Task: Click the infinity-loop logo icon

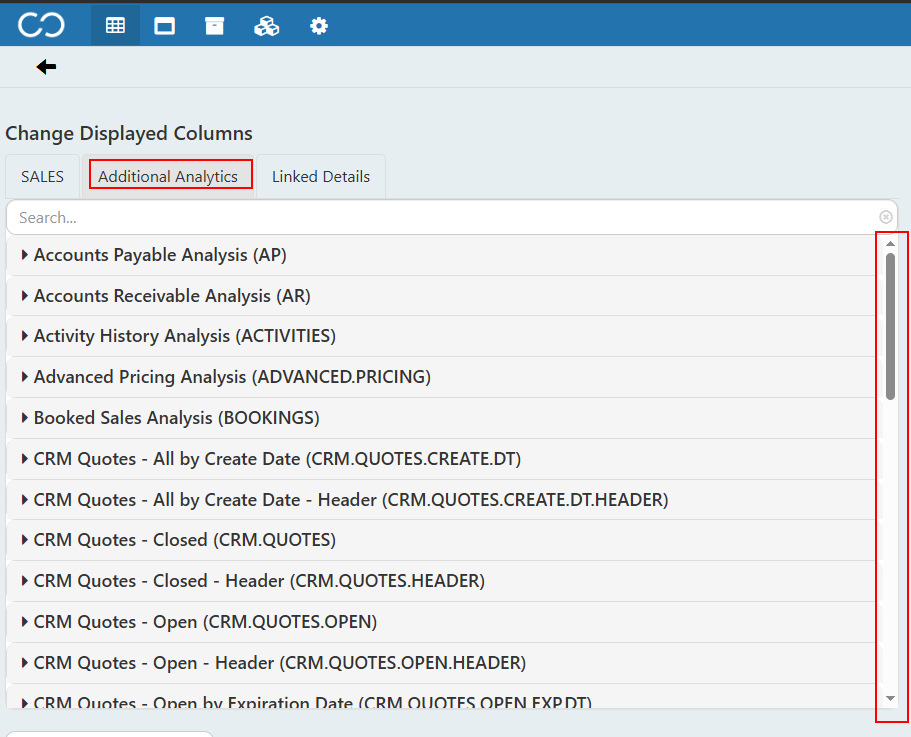Action: click(41, 26)
